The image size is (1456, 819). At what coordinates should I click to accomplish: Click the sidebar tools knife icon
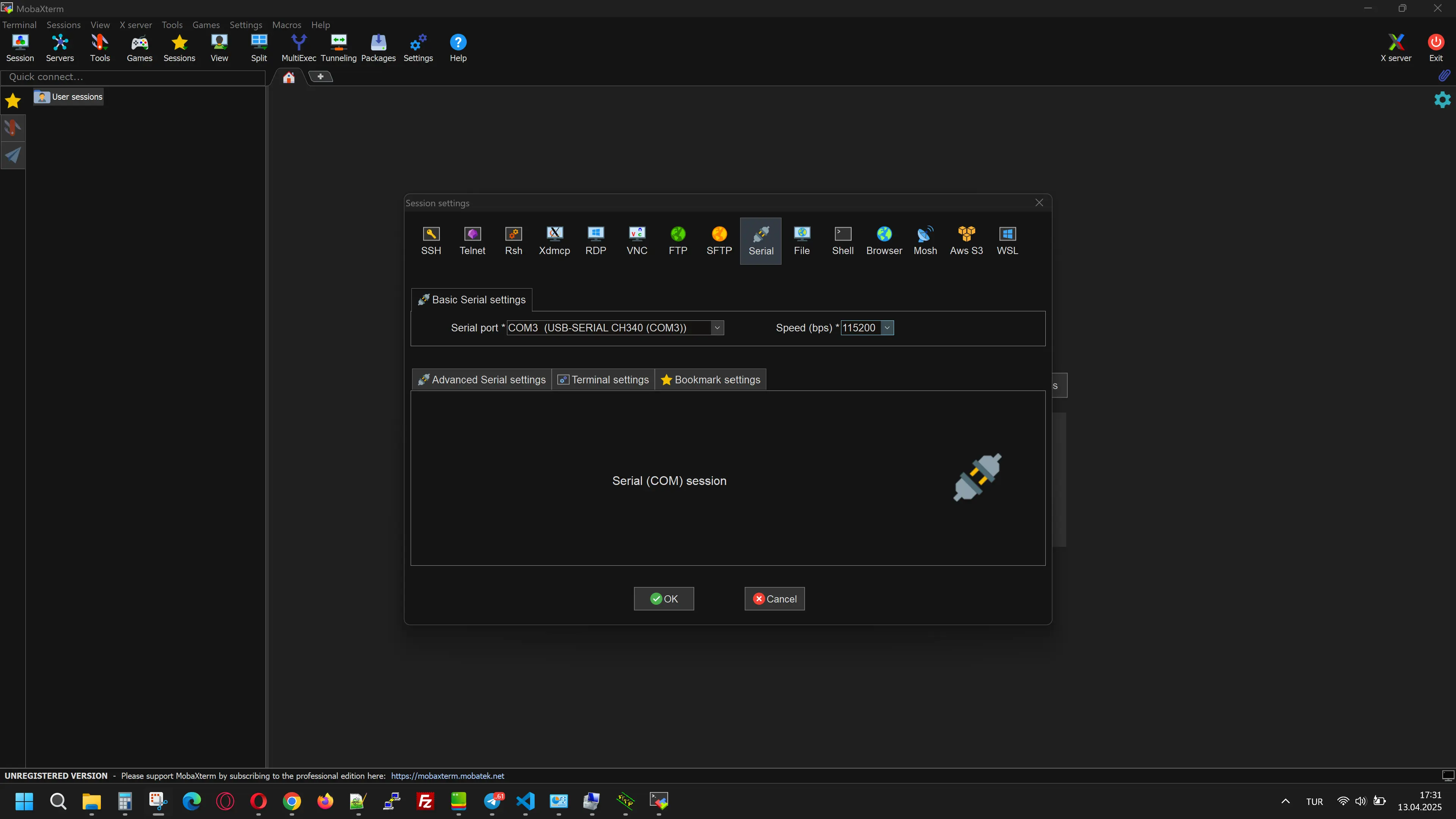13,128
